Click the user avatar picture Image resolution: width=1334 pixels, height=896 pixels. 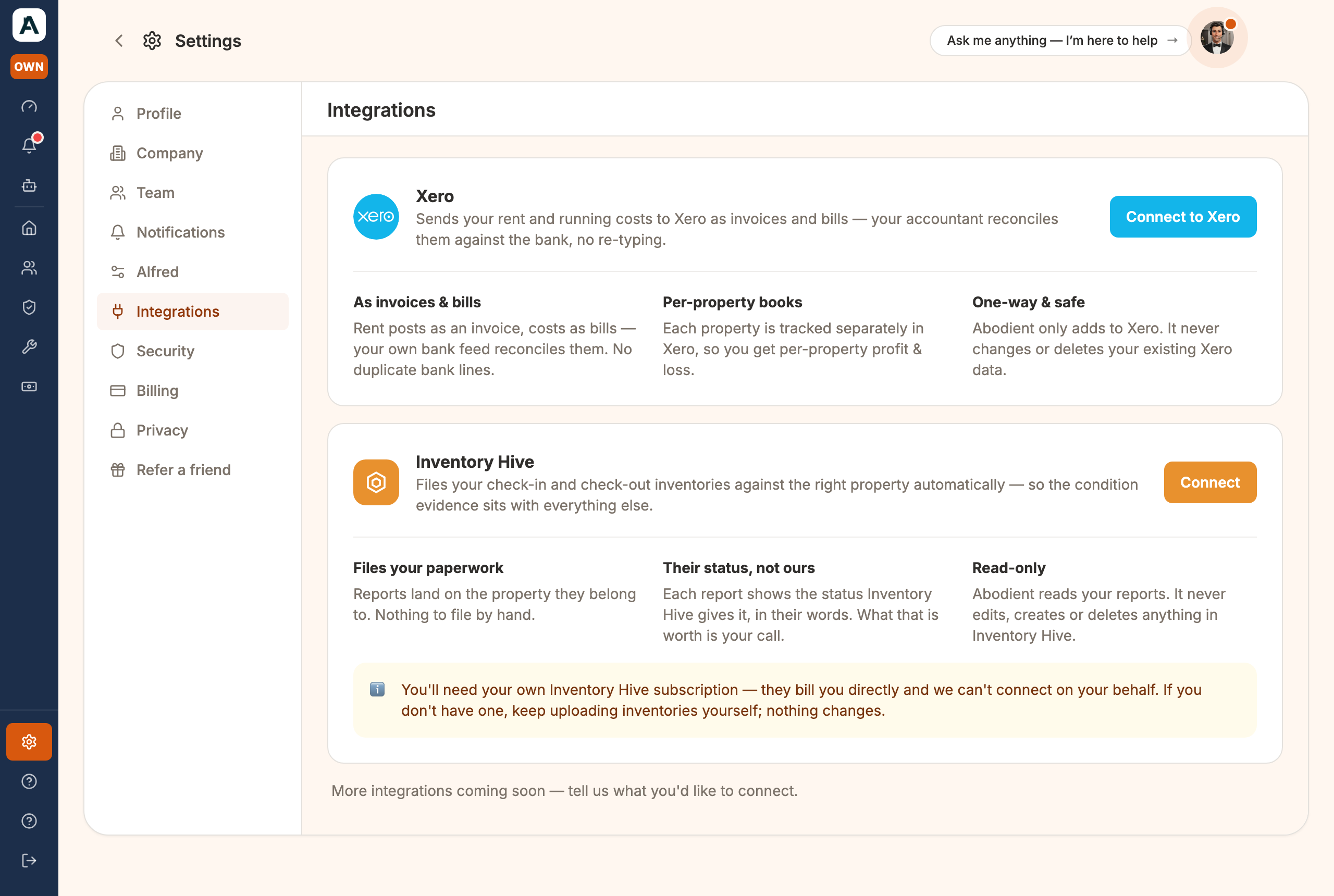click(x=1217, y=38)
